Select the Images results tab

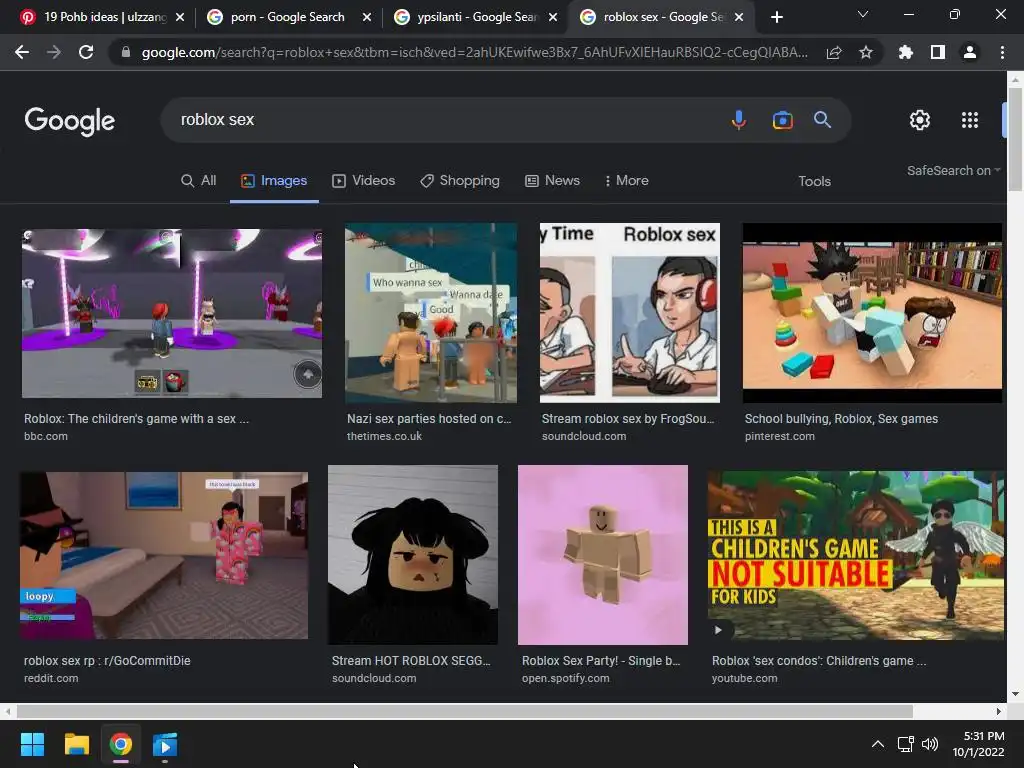[x=274, y=180]
